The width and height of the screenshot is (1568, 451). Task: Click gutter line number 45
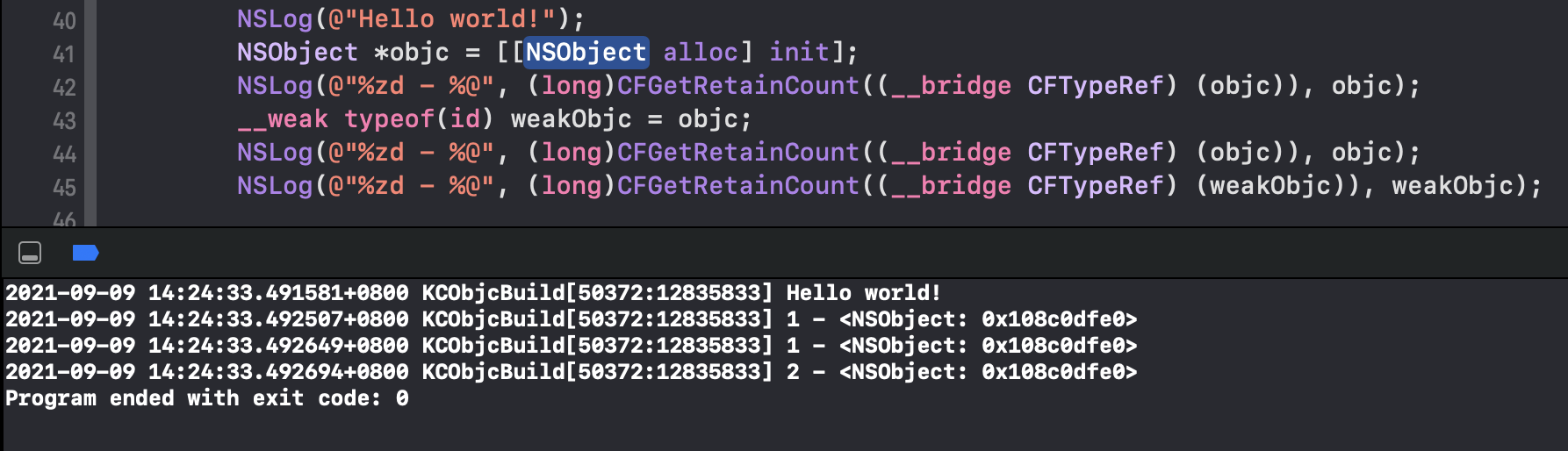[x=64, y=187]
